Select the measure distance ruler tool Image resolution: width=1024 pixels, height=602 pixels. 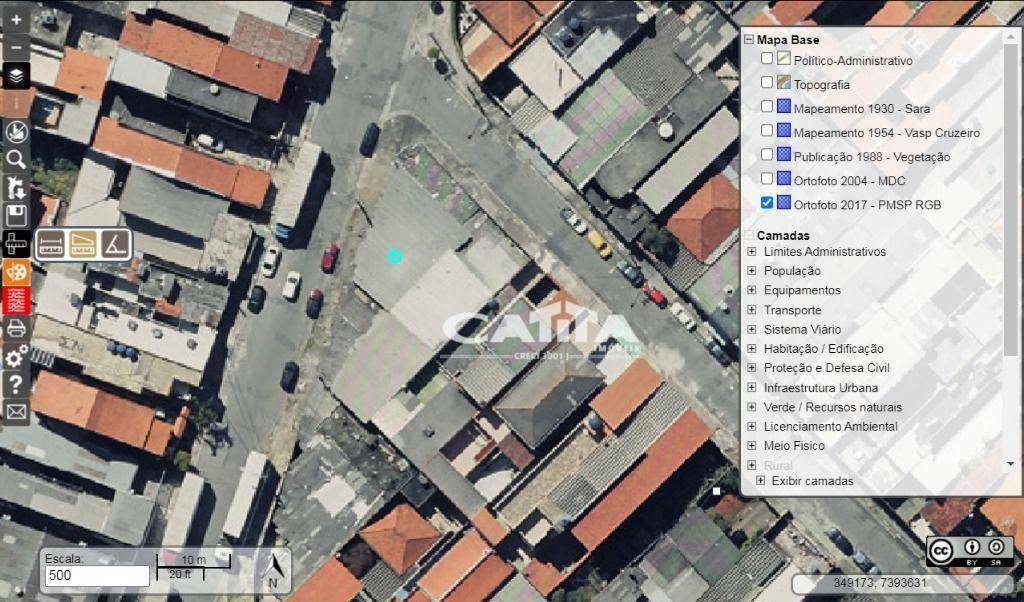click(52, 244)
